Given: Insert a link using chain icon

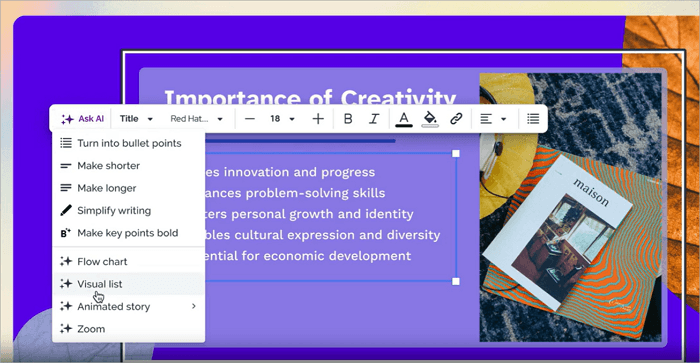Looking at the screenshot, I should point(456,119).
